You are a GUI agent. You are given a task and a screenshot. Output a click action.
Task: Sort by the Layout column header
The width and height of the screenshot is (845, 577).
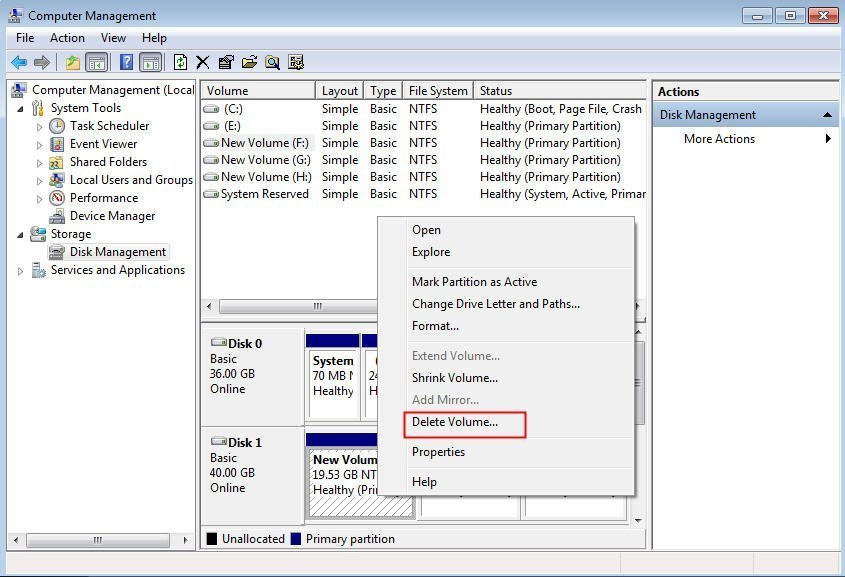[340, 91]
